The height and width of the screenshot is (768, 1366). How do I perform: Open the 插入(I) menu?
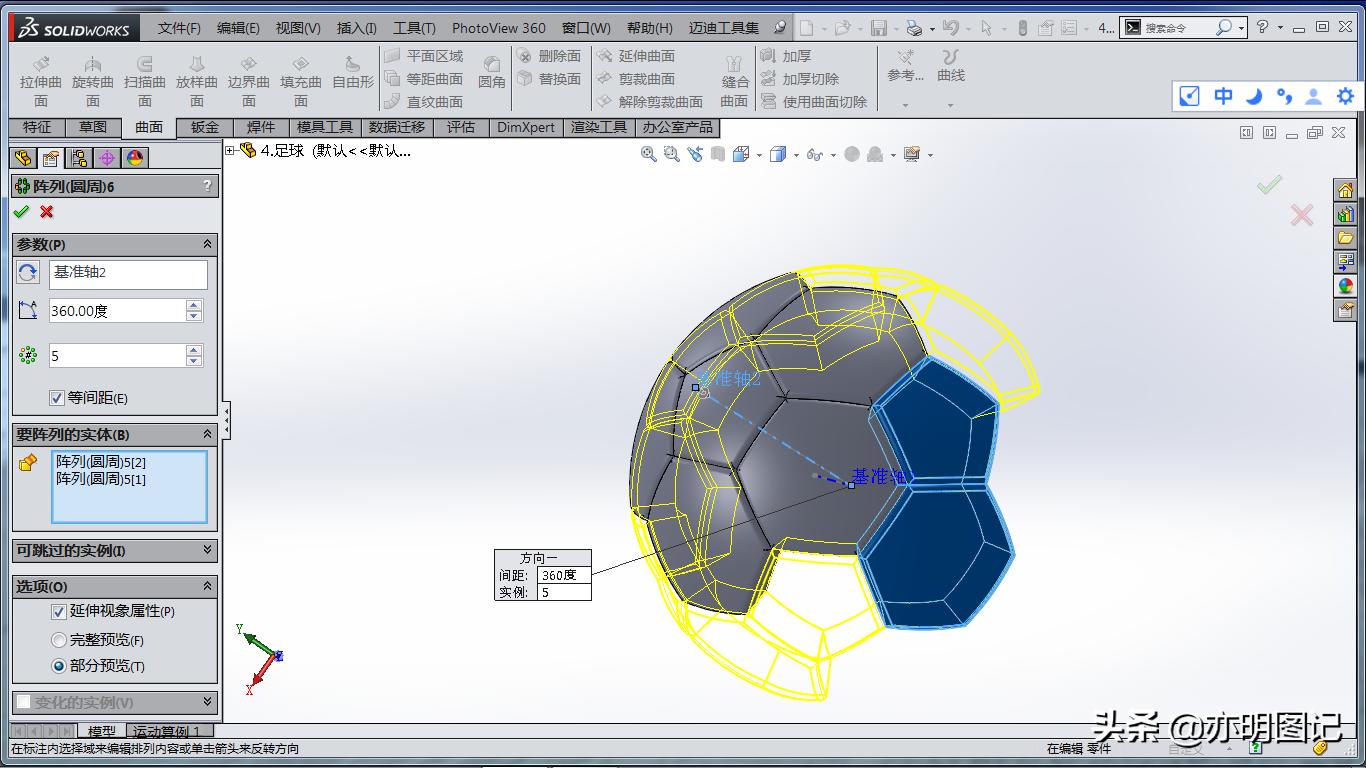click(x=356, y=28)
